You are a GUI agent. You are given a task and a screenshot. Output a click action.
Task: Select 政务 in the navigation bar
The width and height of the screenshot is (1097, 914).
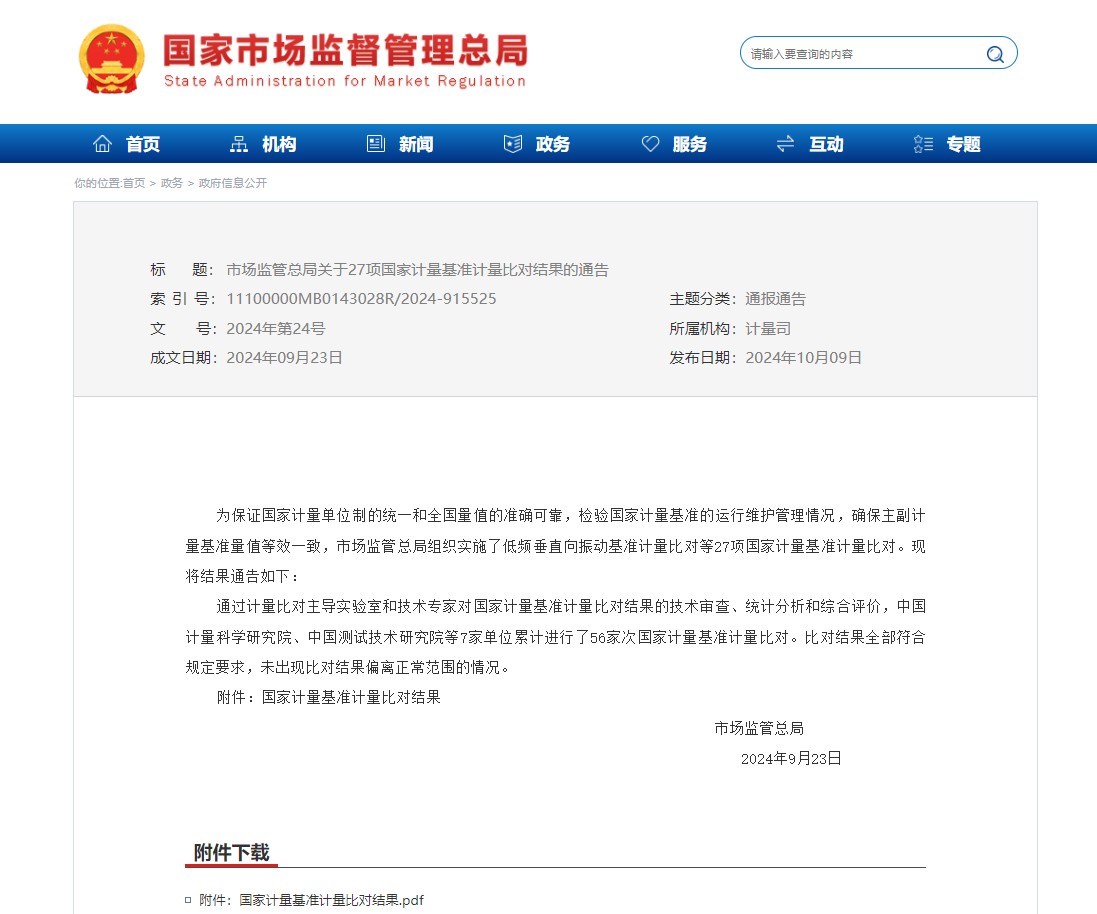point(553,144)
